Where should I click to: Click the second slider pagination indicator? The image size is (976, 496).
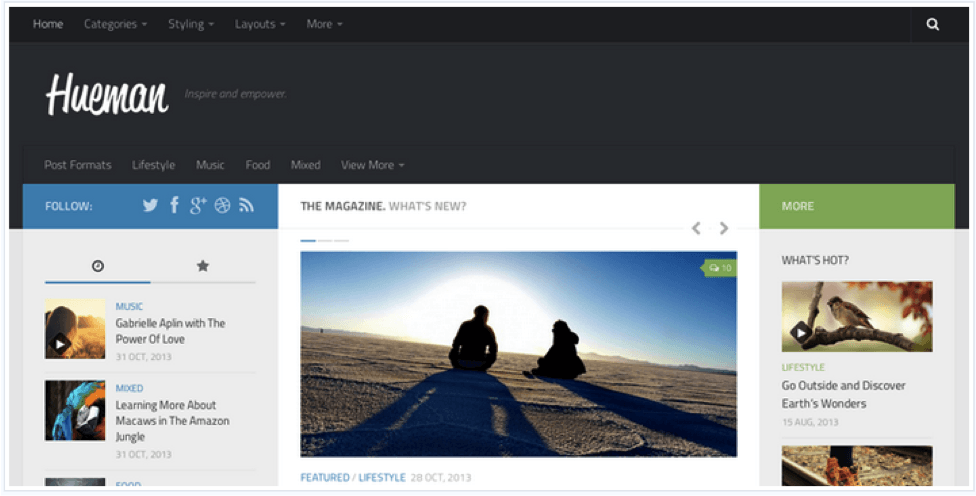(x=325, y=240)
